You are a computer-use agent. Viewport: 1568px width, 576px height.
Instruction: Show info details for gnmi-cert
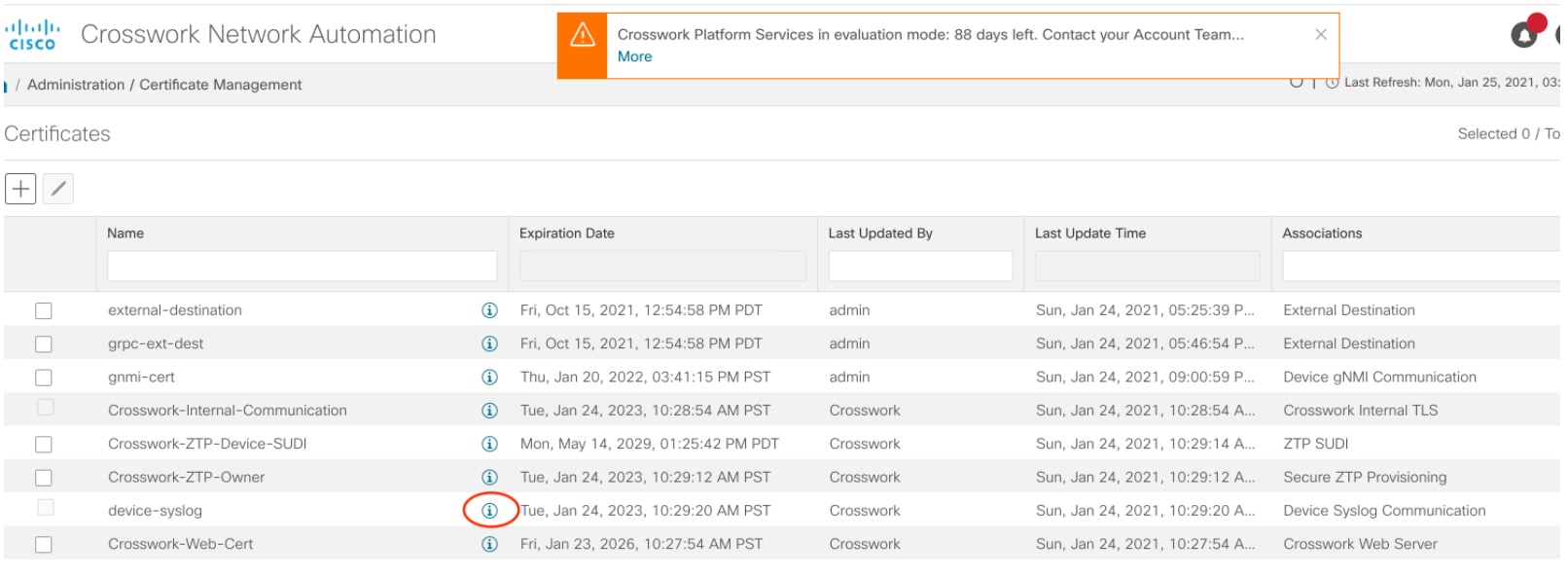[x=489, y=377]
